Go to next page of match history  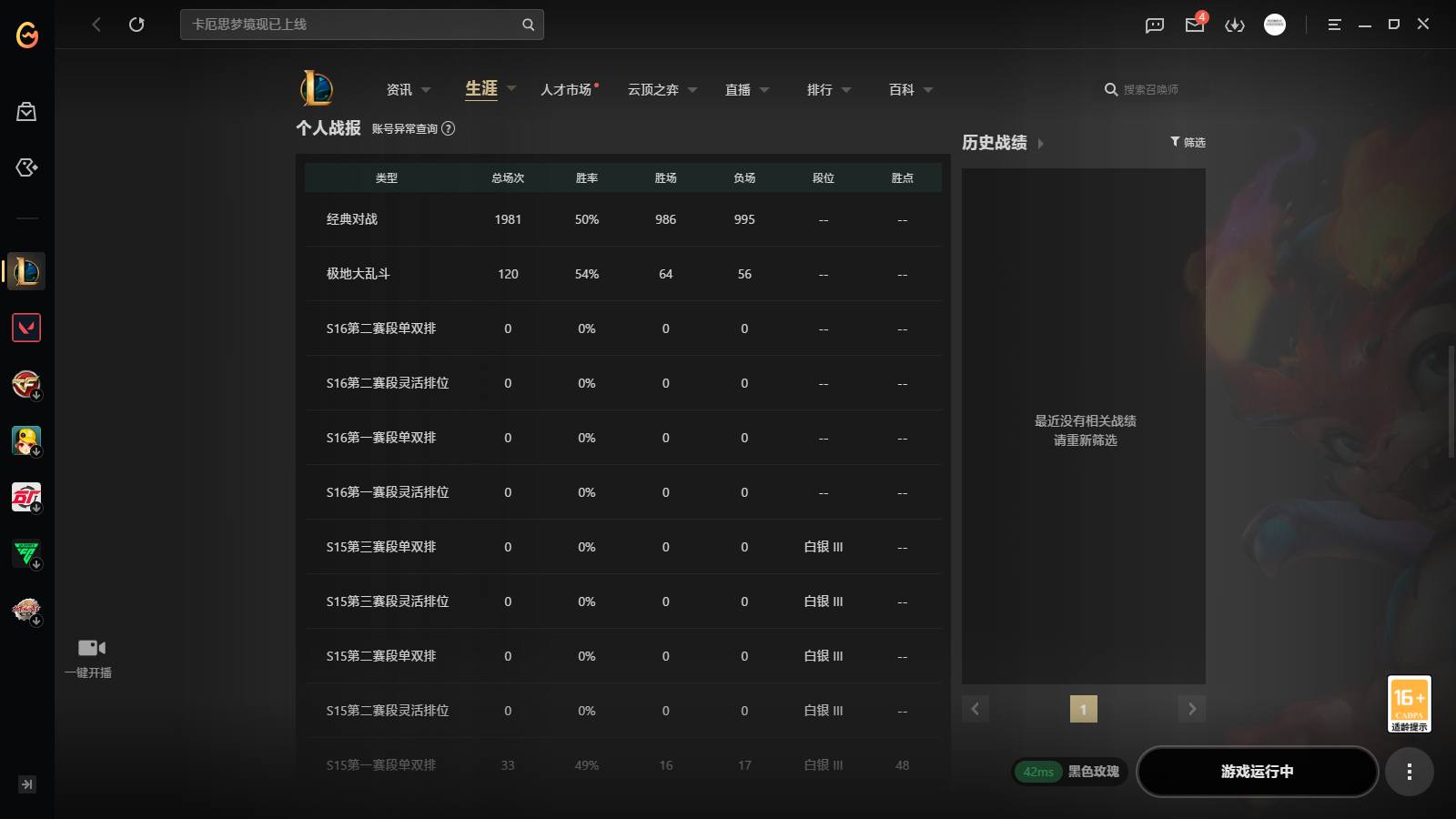click(x=1192, y=709)
